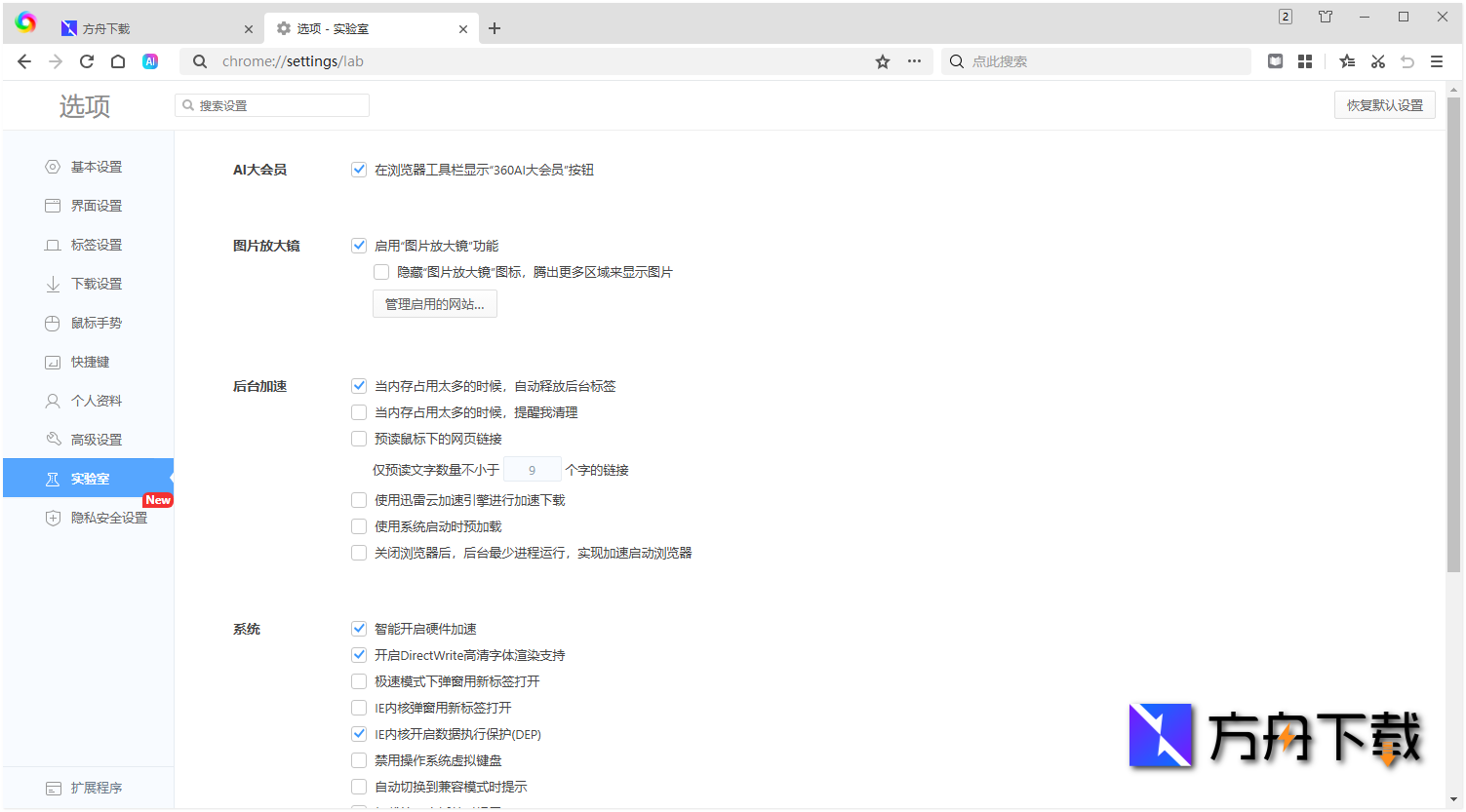Open the apps grid icon on the toolbar
Screen dimensions: 1466x812
tap(1305, 60)
